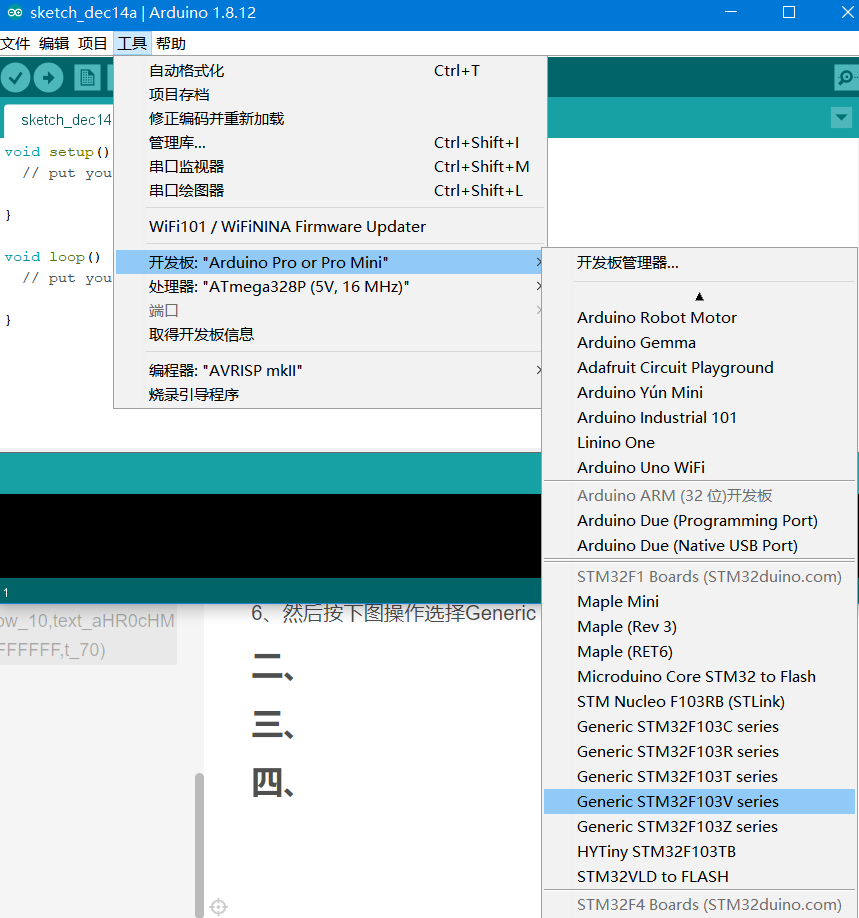Open 管理库... from Tools menu
The height and width of the screenshot is (918, 859).
(331, 143)
